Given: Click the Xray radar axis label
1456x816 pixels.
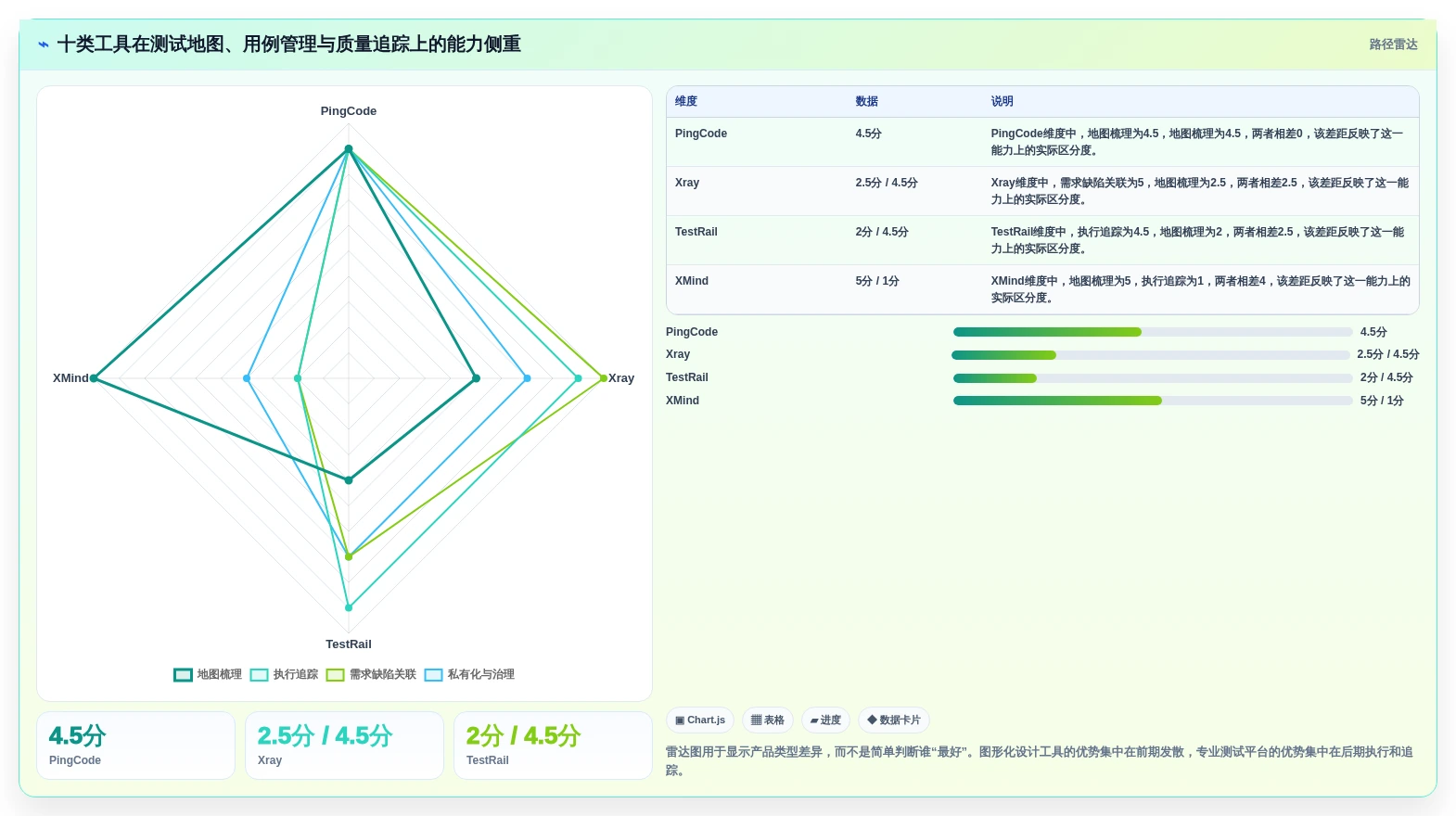Looking at the screenshot, I should 621,378.
